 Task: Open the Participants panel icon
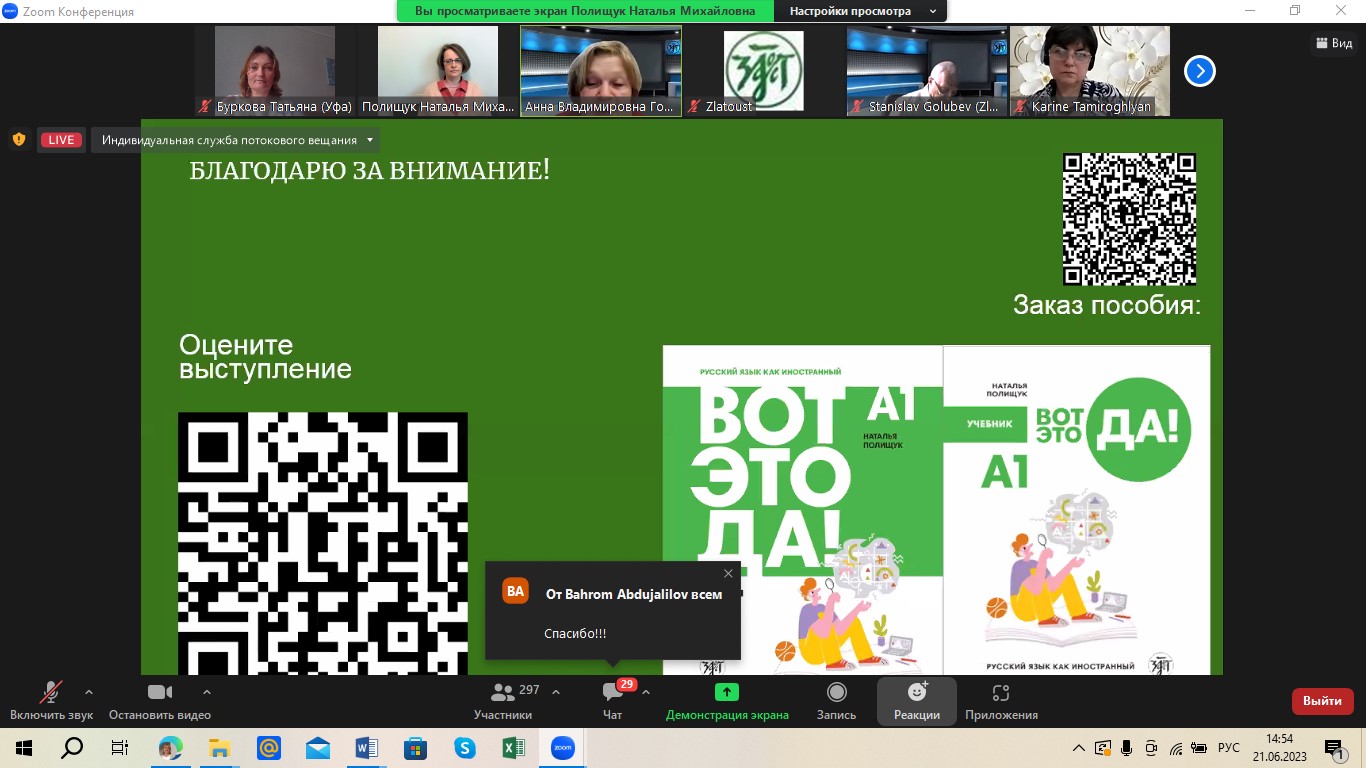pyautogui.click(x=504, y=692)
